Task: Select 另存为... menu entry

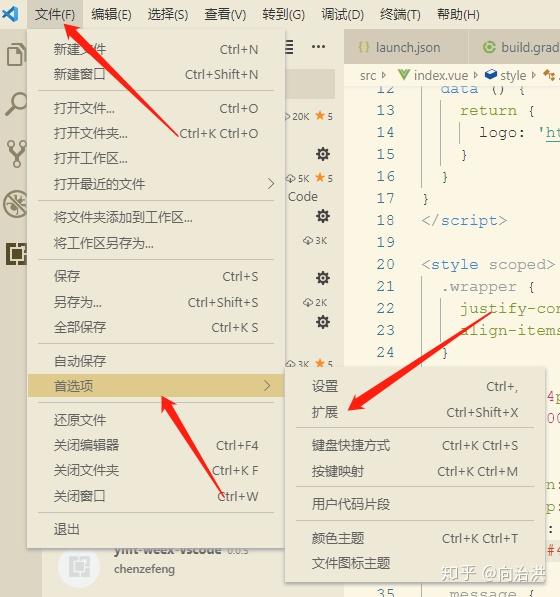Action: click(x=156, y=302)
